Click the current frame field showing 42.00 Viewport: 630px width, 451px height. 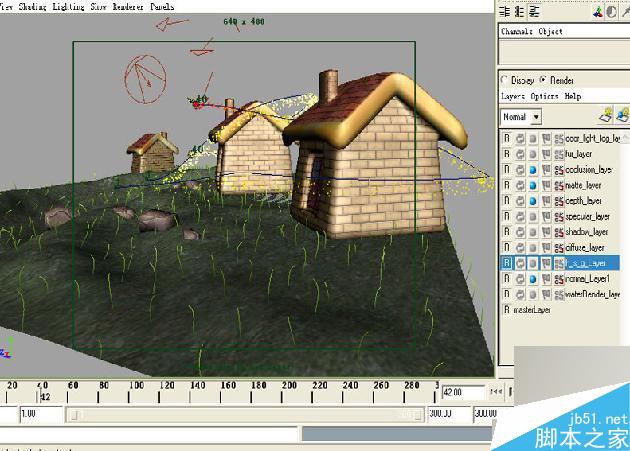[463, 392]
